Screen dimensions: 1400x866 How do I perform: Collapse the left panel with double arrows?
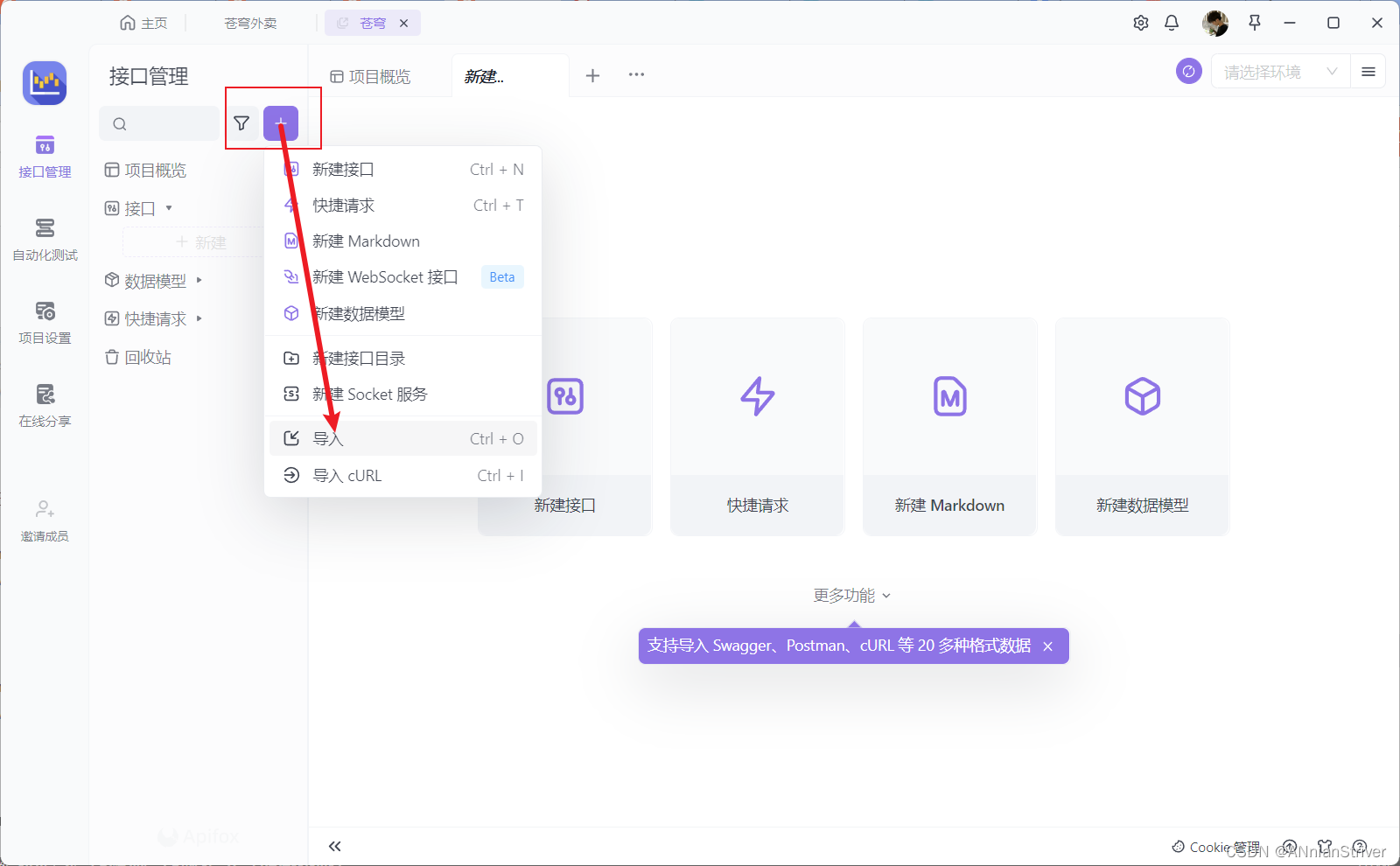[x=334, y=846]
